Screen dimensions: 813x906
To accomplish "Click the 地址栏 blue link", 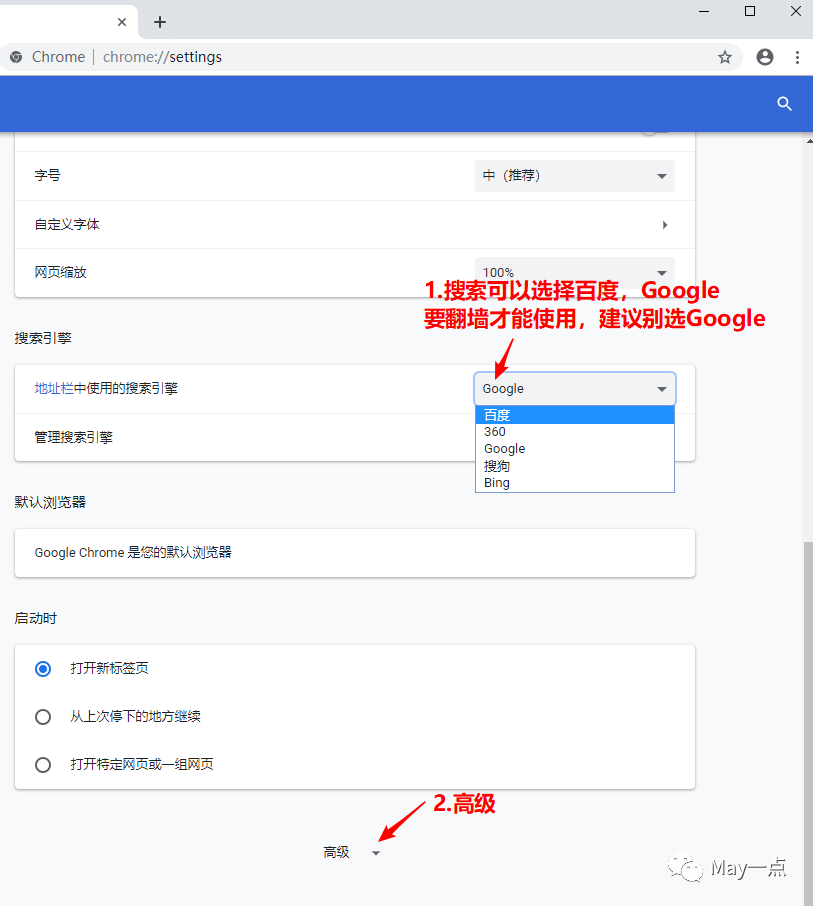I will [x=54, y=388].
